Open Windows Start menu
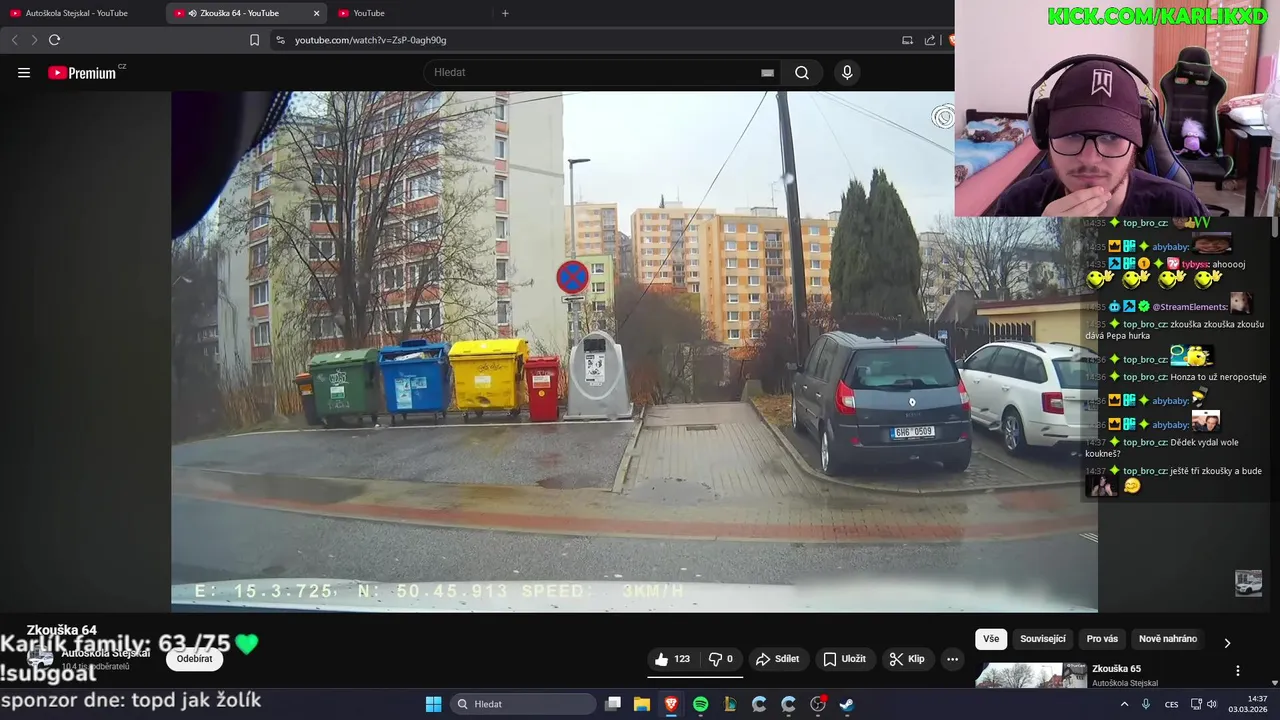 tap(433, 704)
